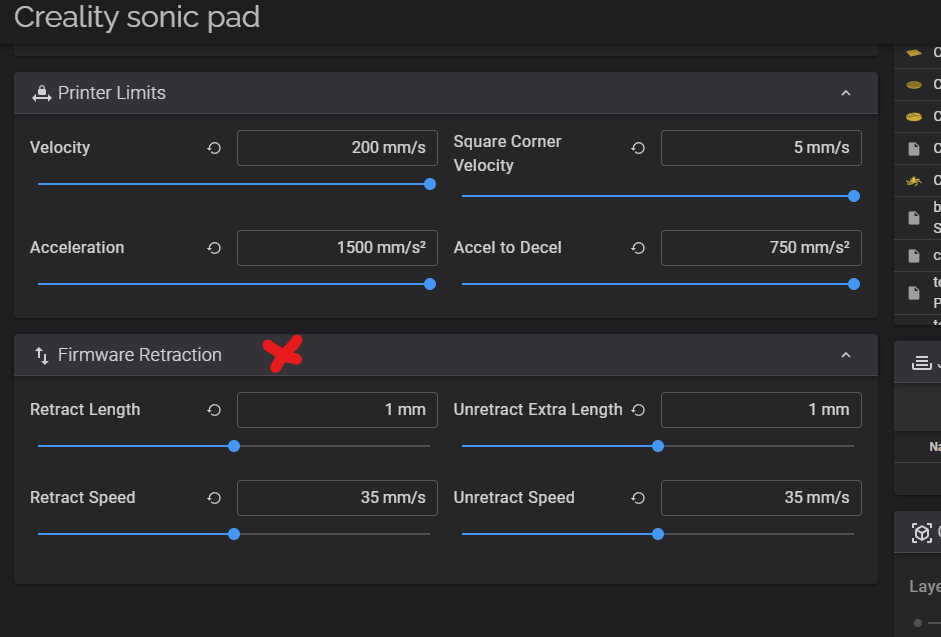Click the Firmware Retraction arrows icon

[x=41, y=355]
